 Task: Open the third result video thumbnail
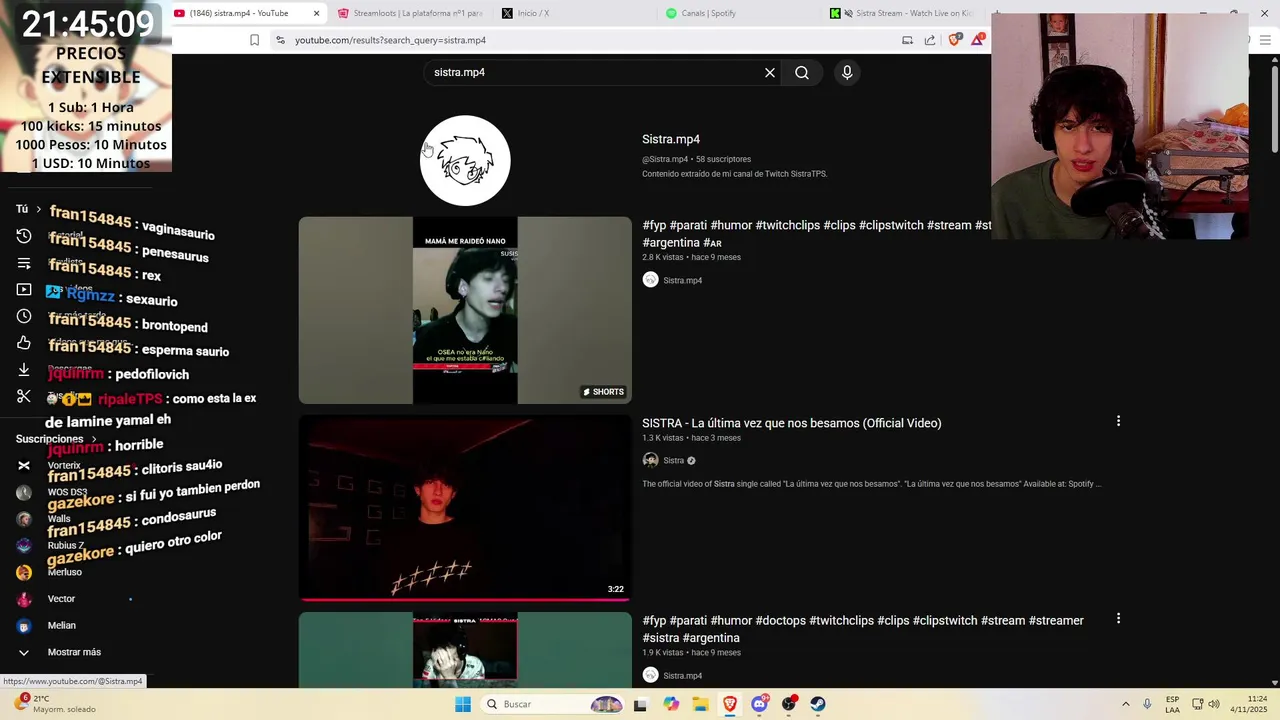465,650
